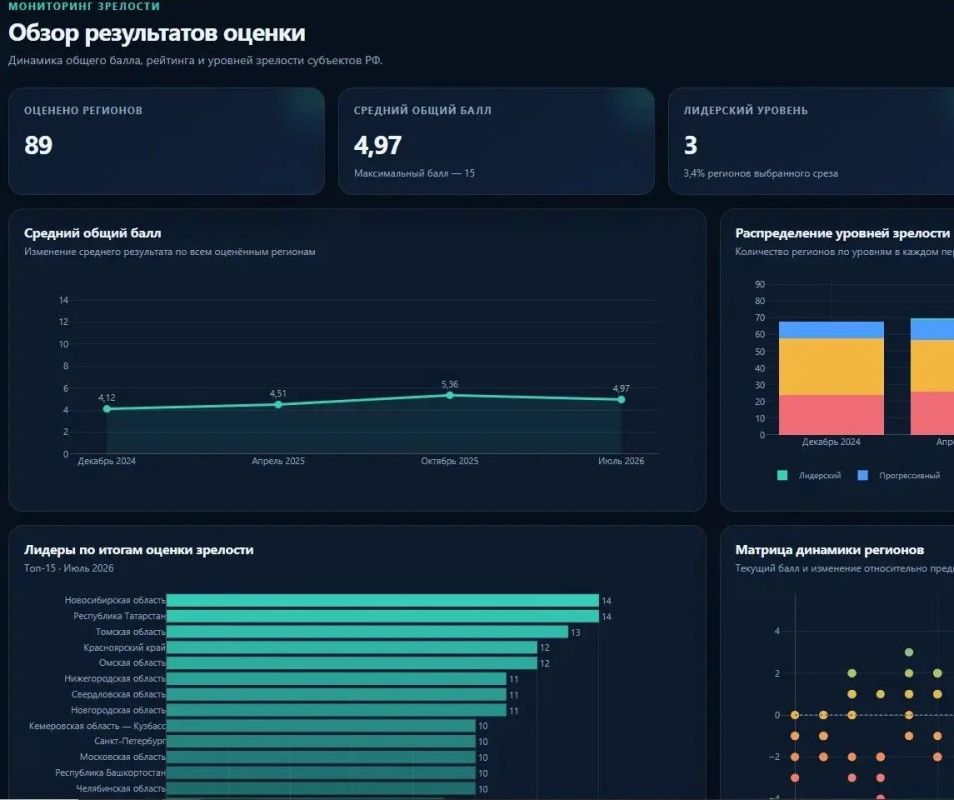Select the Кемеровская область — Кузбасс bar
The image size is (954, 800).
[x=321, y=726]
